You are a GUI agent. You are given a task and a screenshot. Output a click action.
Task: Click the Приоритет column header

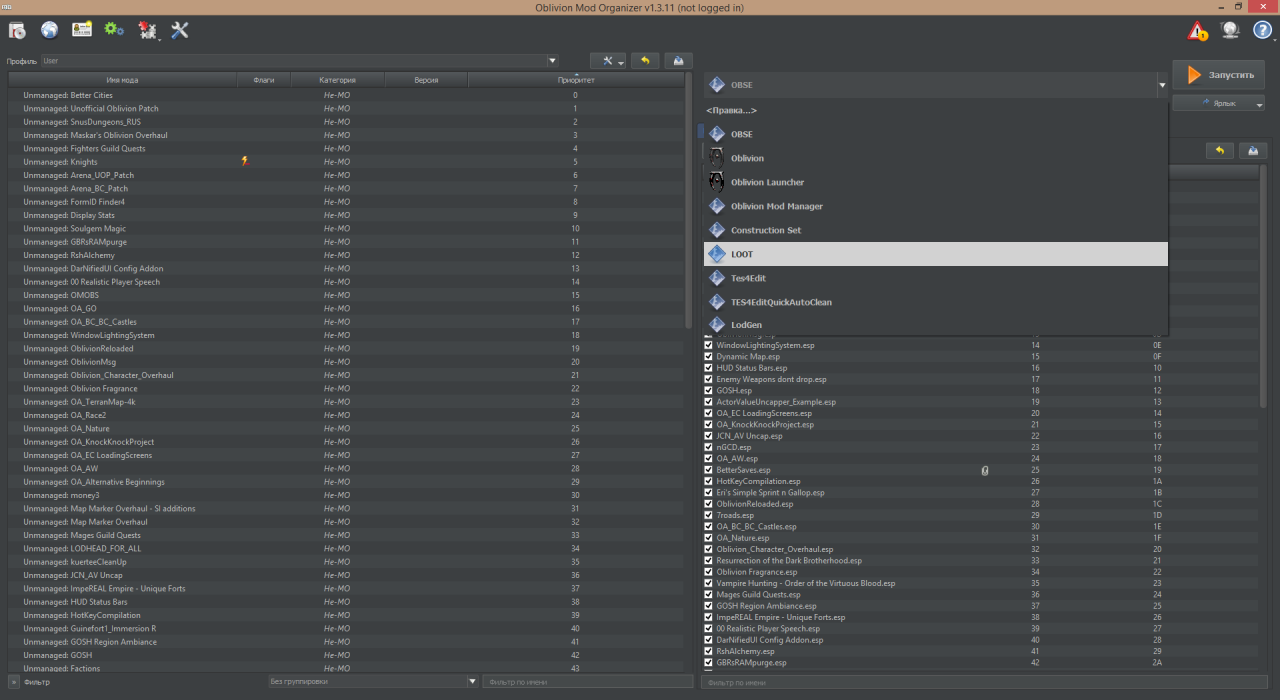[575, 79]
